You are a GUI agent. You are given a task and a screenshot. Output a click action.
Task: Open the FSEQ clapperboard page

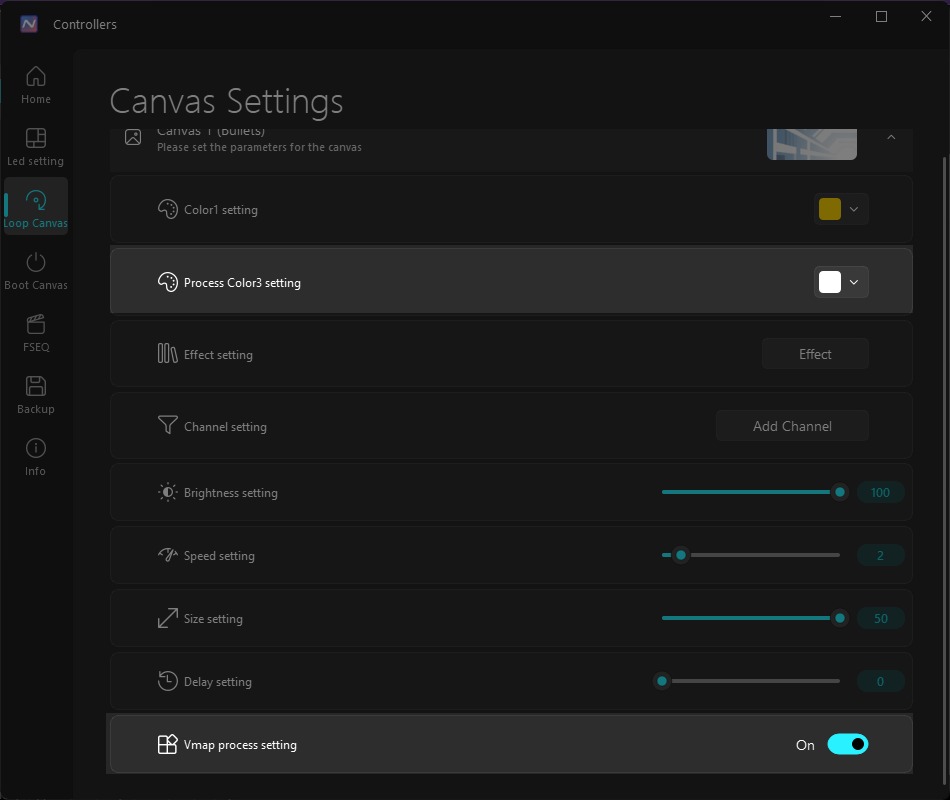pos(36,333)
